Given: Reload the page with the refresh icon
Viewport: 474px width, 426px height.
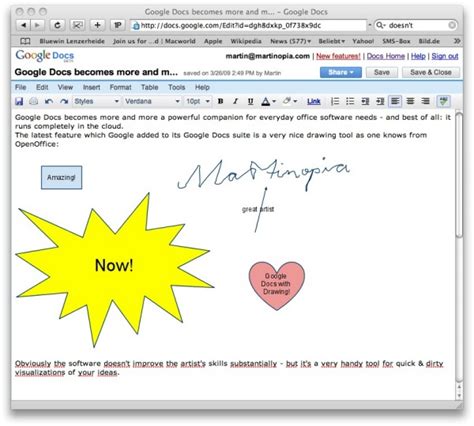Looking at the screenshot, I should [57, 25].
